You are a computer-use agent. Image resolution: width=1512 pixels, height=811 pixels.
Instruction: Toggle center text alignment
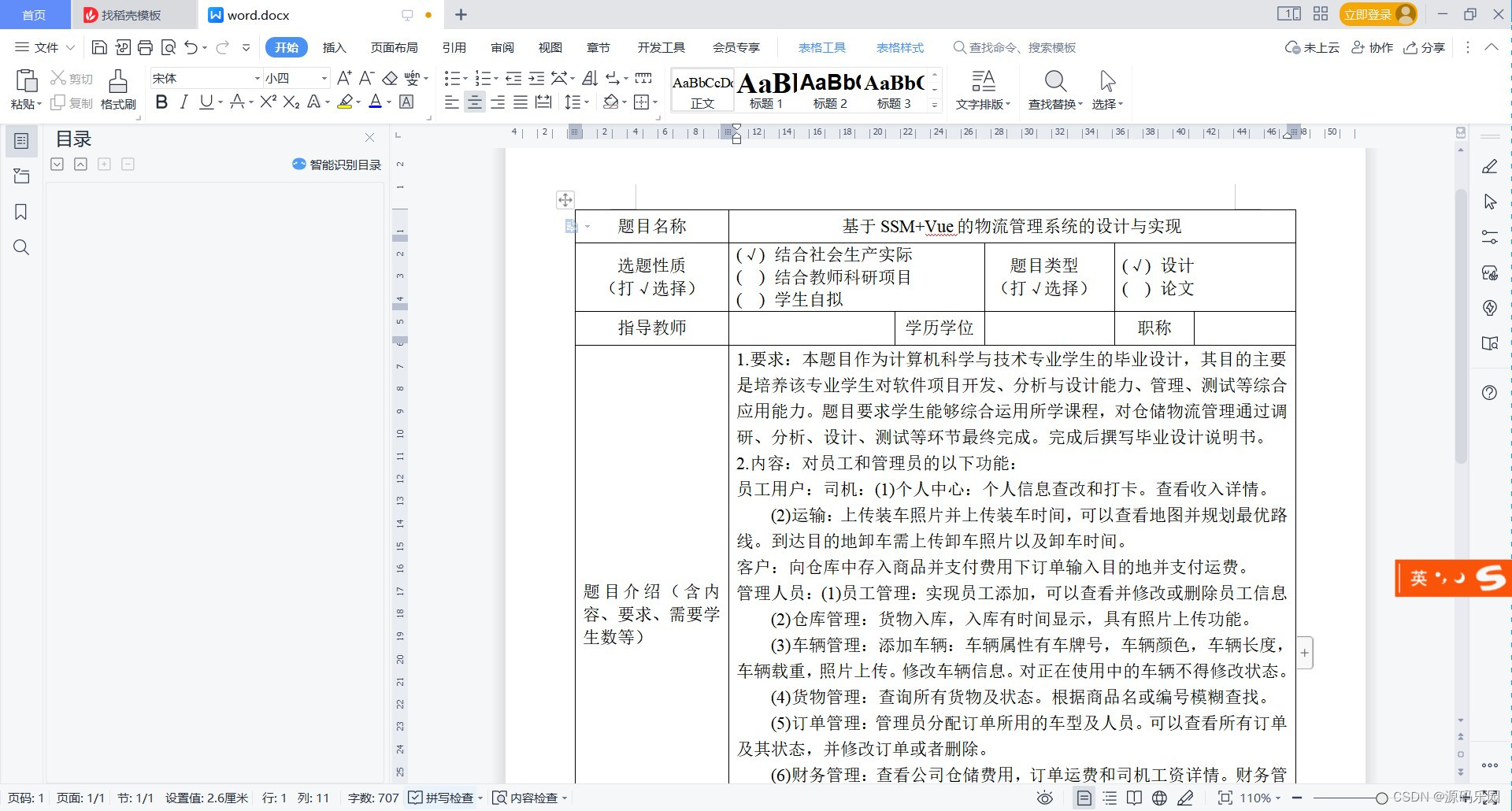point(474,102)
